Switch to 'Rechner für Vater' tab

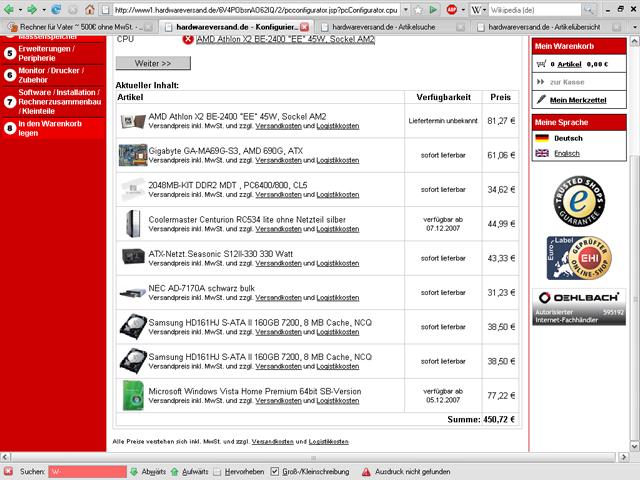(x=80, y=27)
